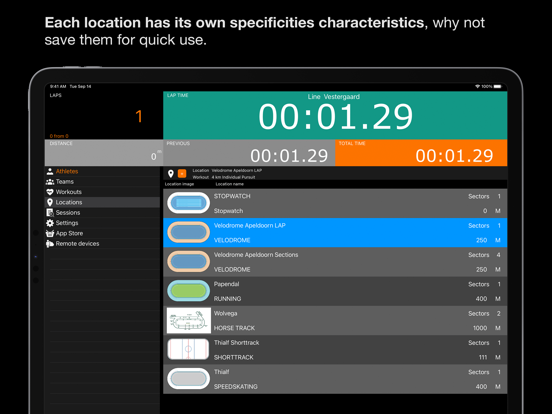Click the Thialf Shorttrack rink thumbnail
The width and height of the screenshot is (552, 414).
(189, 349)
